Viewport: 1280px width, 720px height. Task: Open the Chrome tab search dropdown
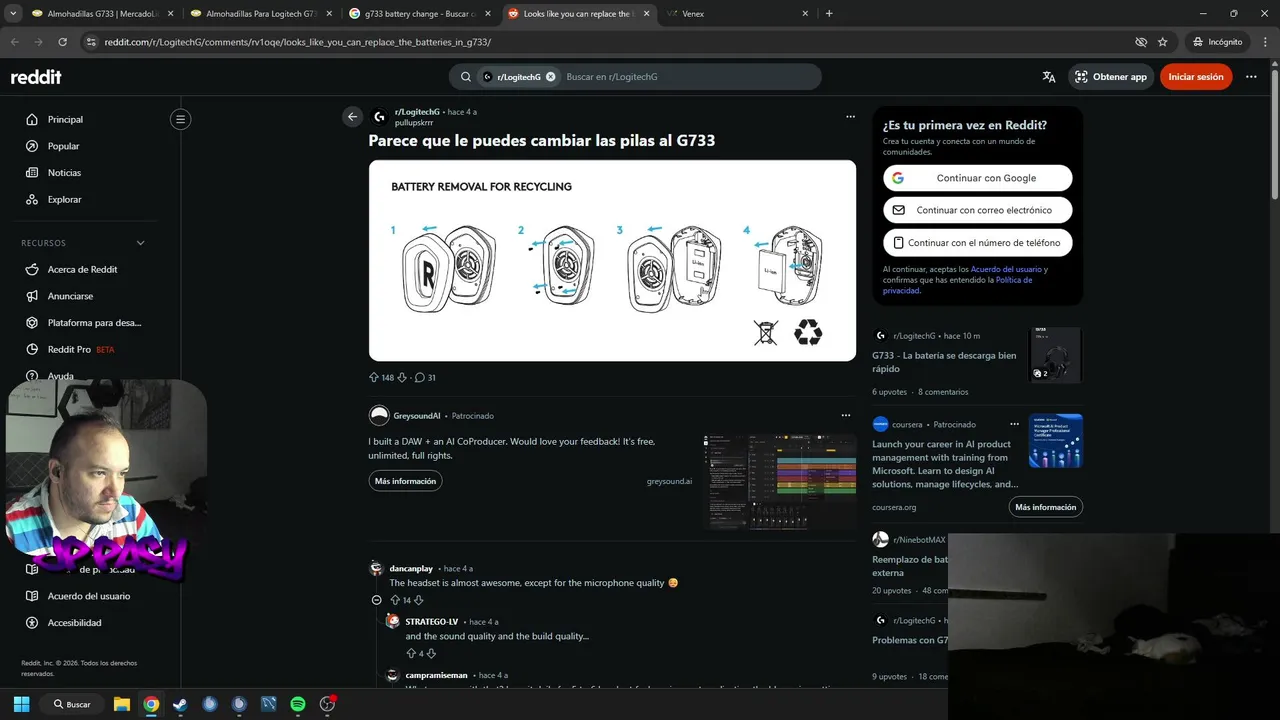(x=12, y=14)
